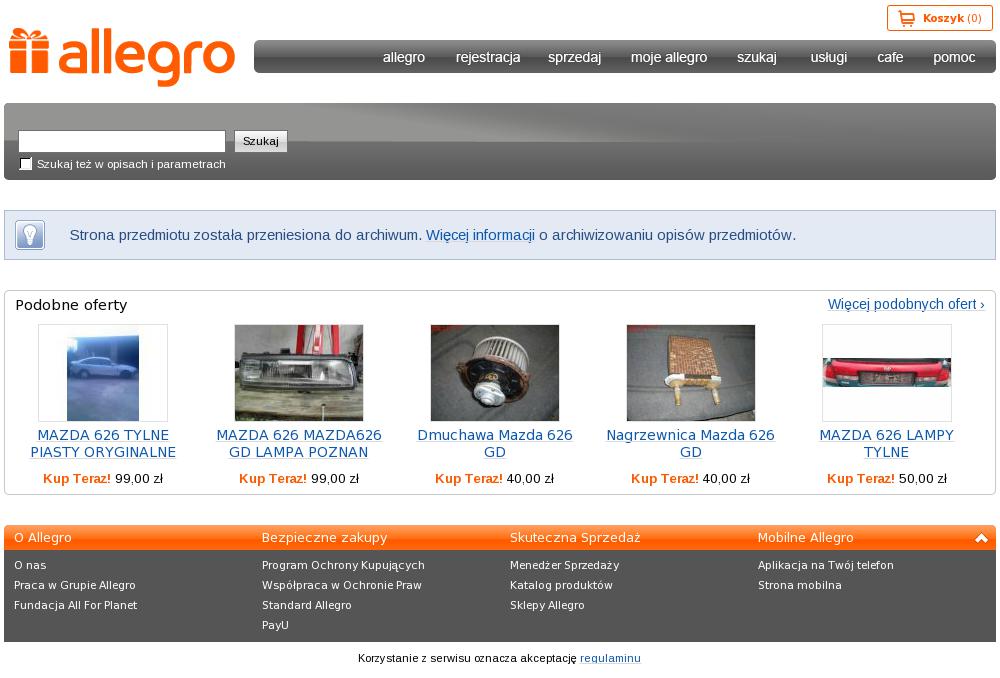1000x678 pixels.
Task: Open Praca w Grupie Allegro link
Action: pos(75,585)
